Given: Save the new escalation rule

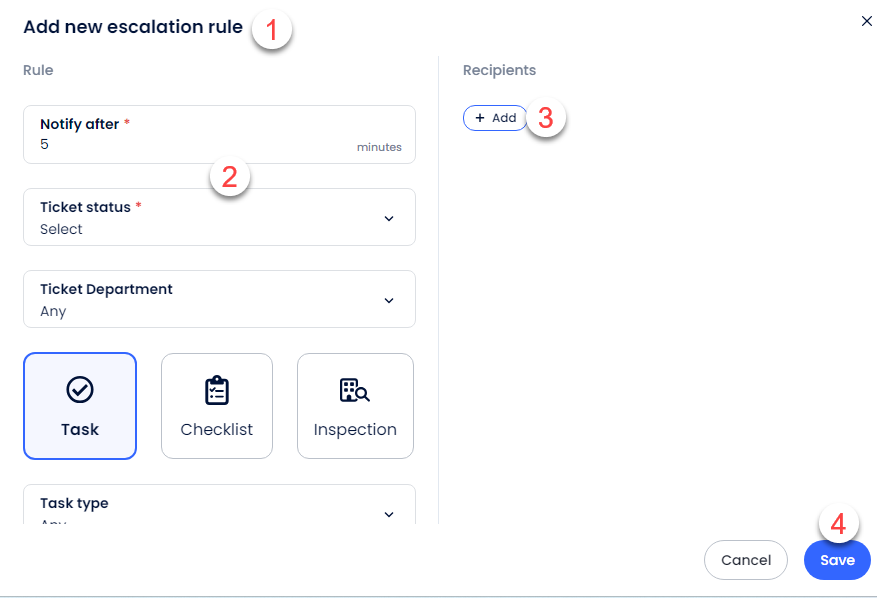Looking at the screenshot, I should point(837,560).
